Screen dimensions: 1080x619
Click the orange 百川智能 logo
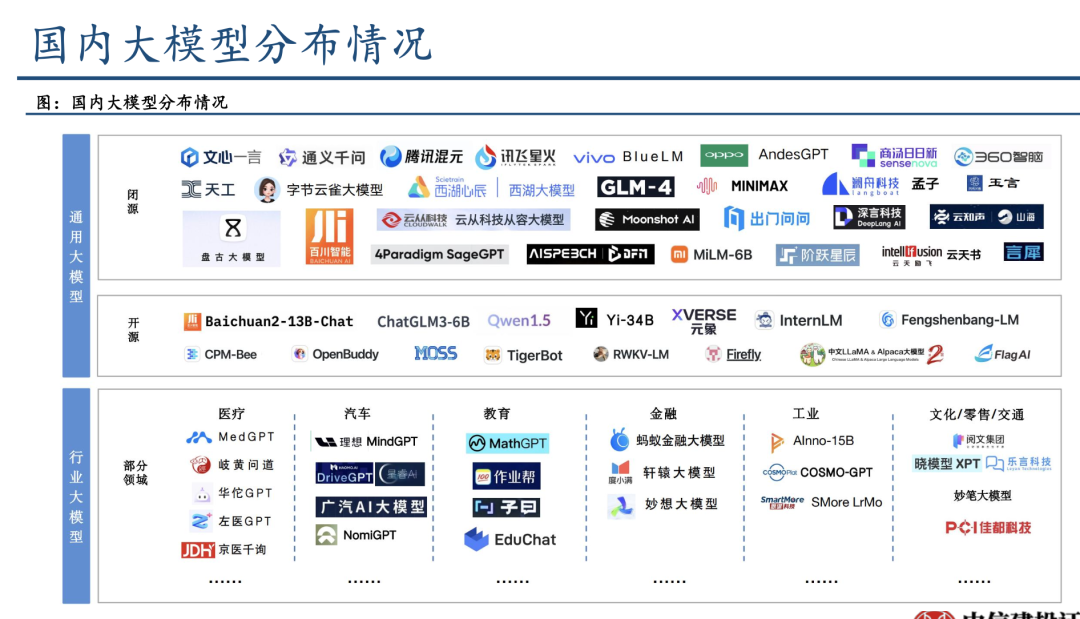point(329,236)
